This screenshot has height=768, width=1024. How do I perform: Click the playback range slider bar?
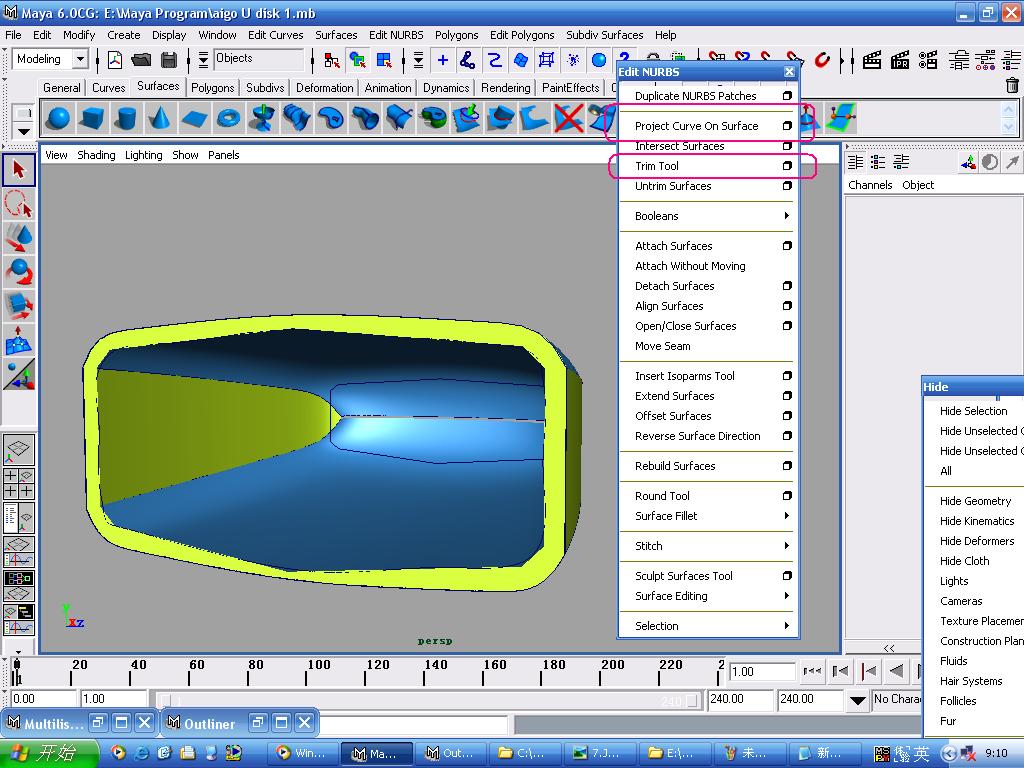coord(430,701)
